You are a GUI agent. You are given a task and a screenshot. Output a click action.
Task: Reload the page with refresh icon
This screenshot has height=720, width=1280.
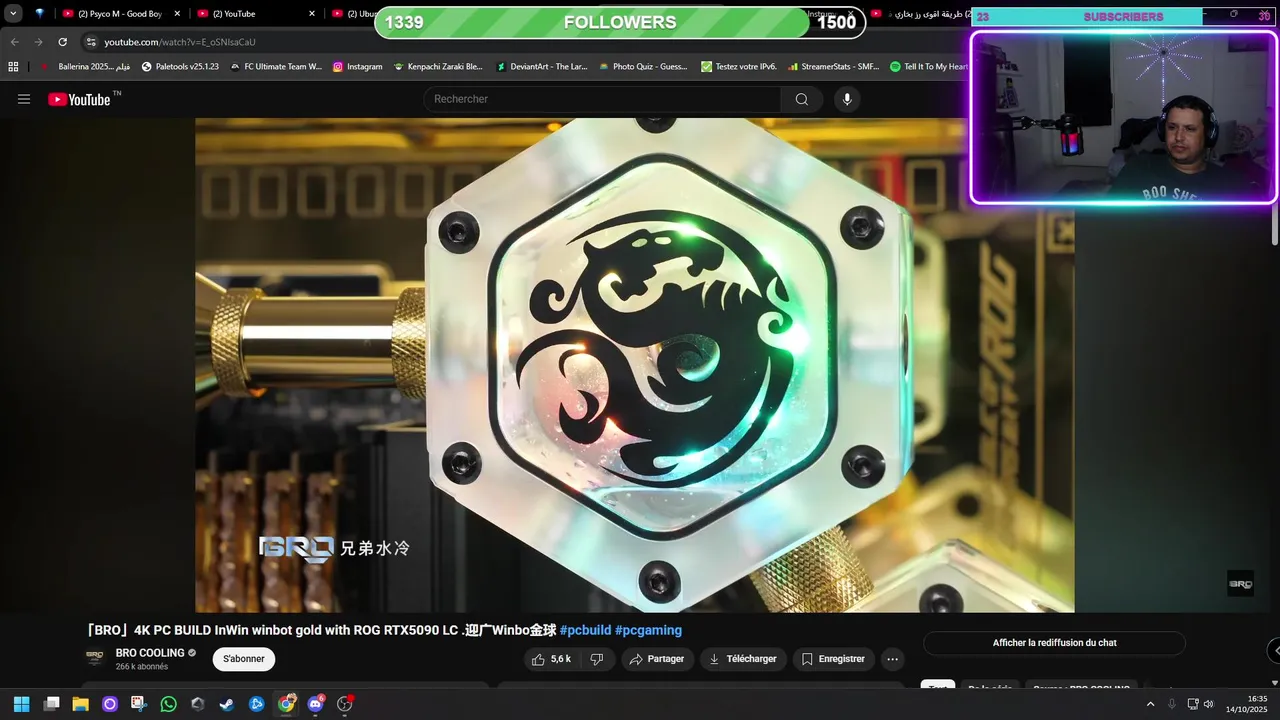(x=63, y=42)
